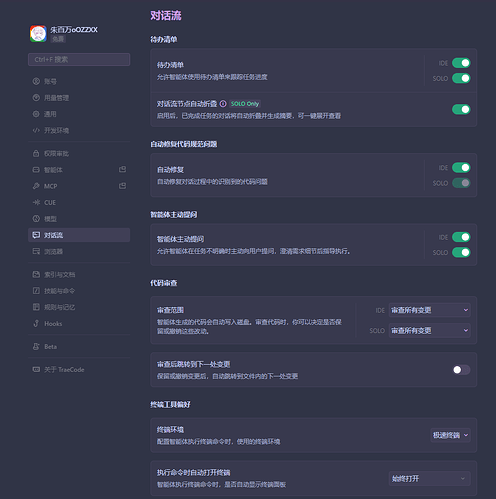Click the Hooks hook icon
This screenshot has height=499, width=496.
(36, 323)
